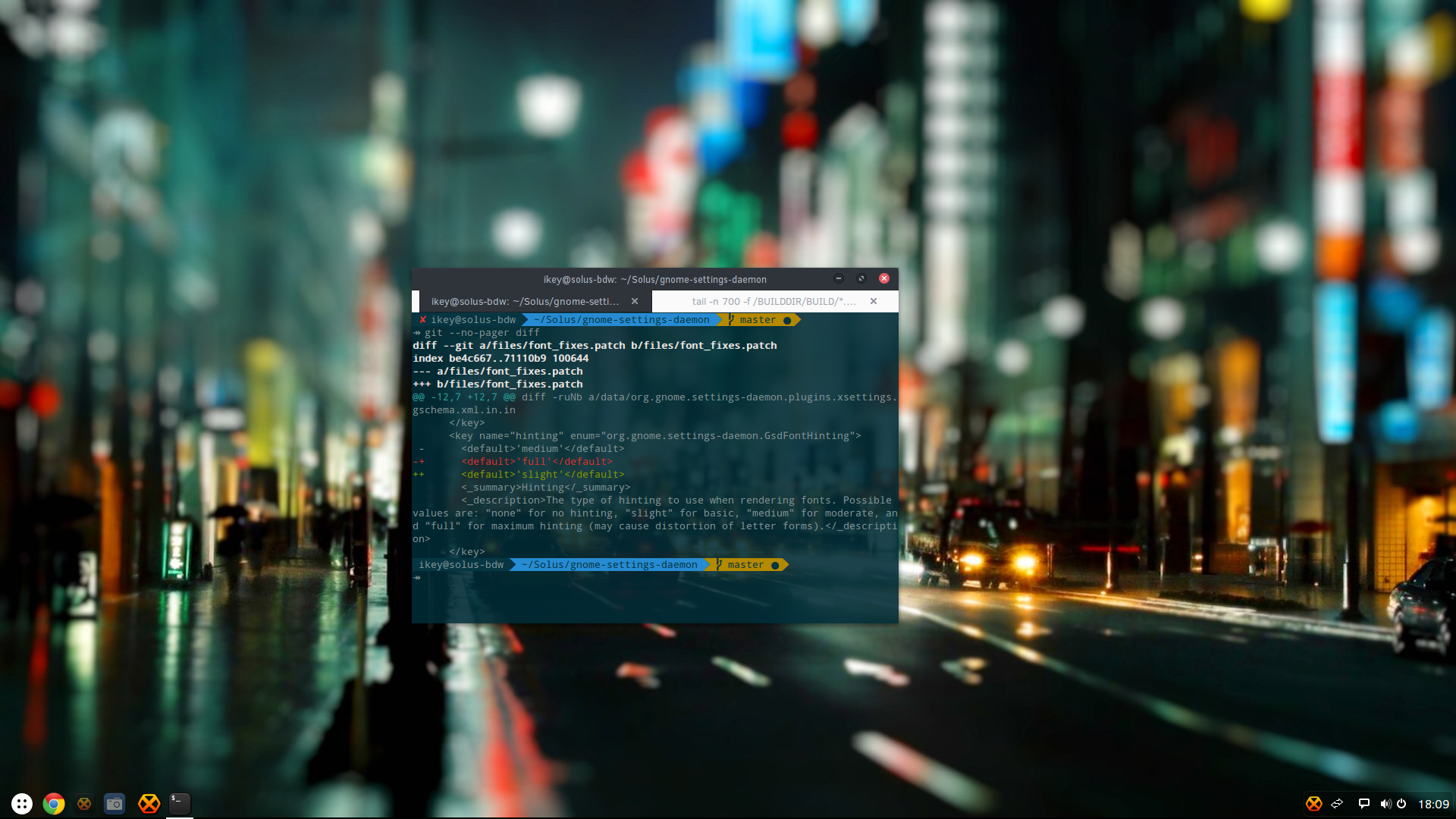1456x819 pixels.
Task: Click the '--- a/files/font_fixes.patch' line
Action: pyautogui.click(x=497, y=372)
